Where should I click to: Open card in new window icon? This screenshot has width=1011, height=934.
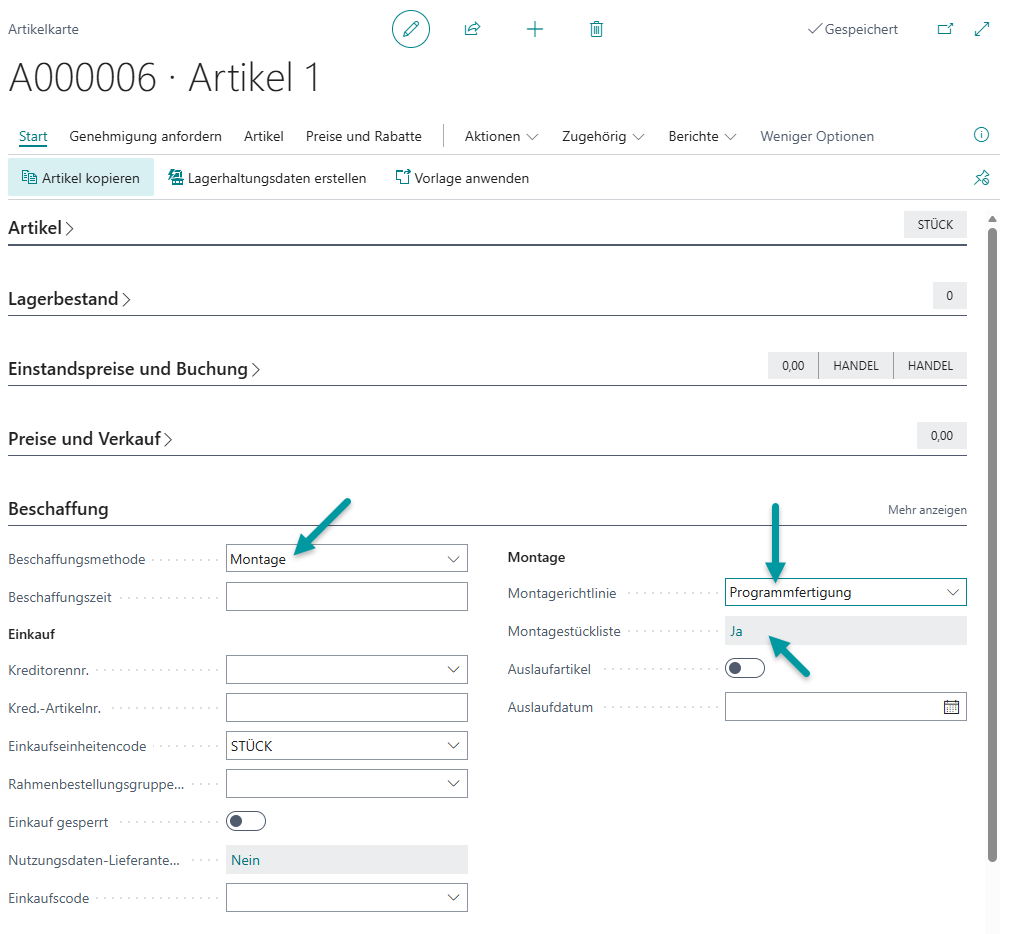pos(945,29)
